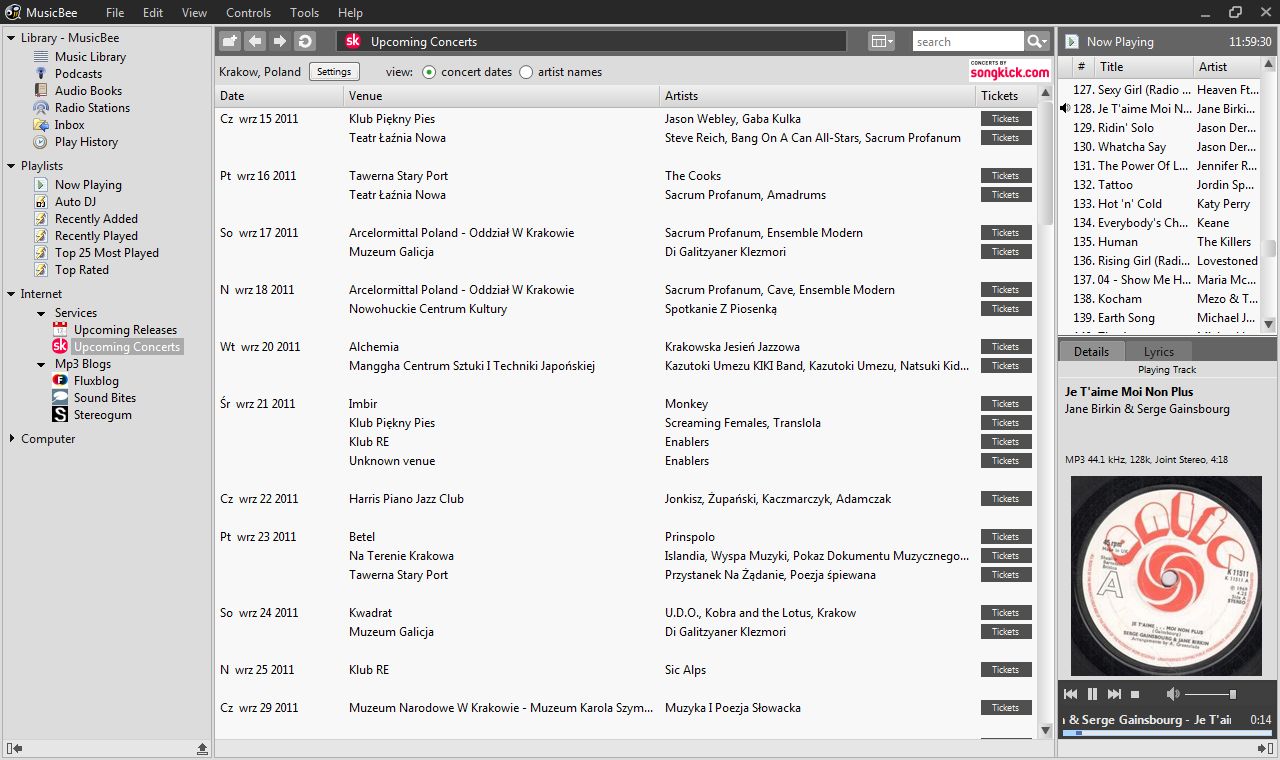1280x760 pixels.
Task: Open the Top 25 Most Played playlist
Action: tap(106, 253)
